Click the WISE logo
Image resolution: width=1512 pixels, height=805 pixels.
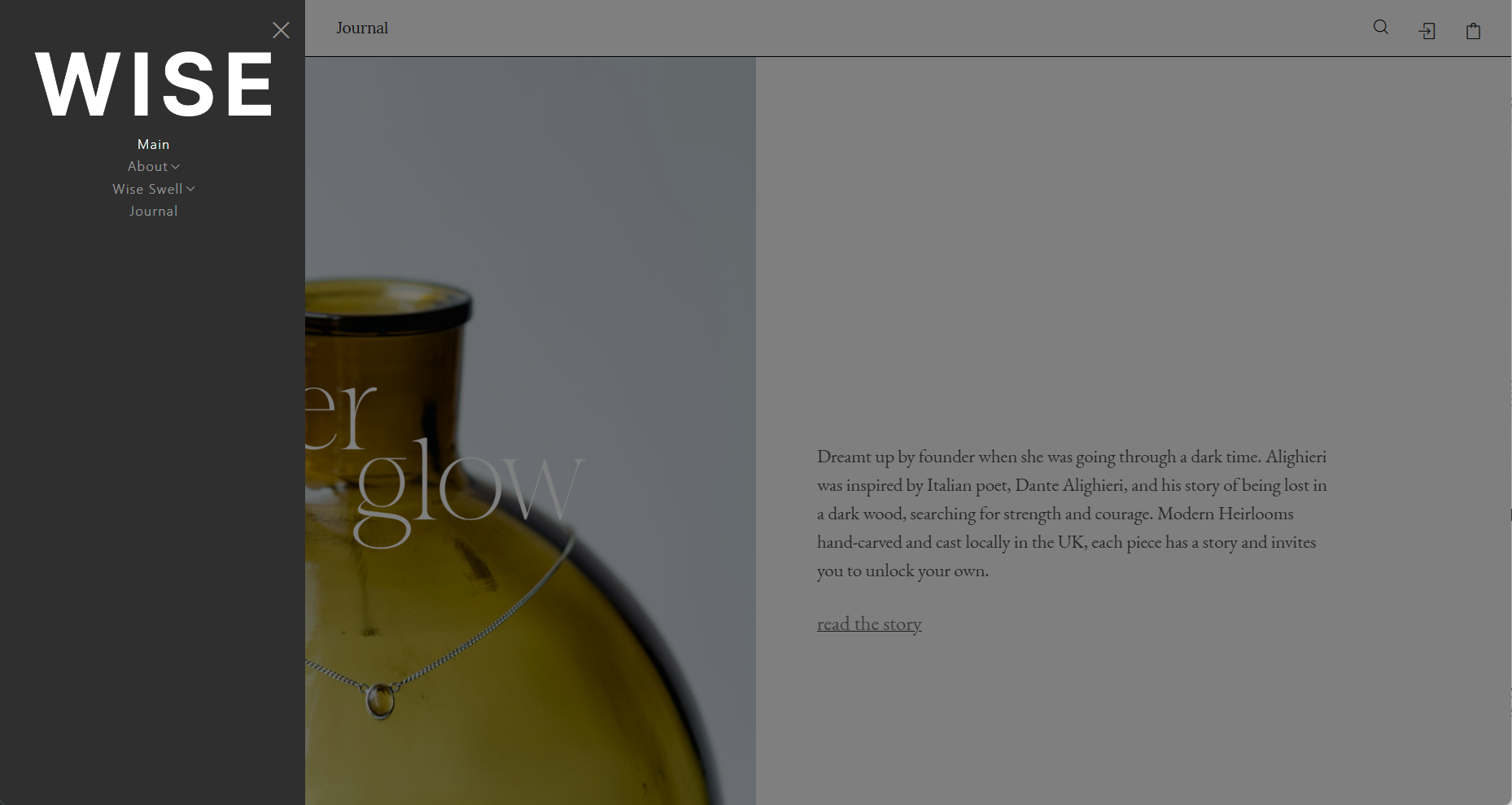pyautogui.click(x=153, y=84)
